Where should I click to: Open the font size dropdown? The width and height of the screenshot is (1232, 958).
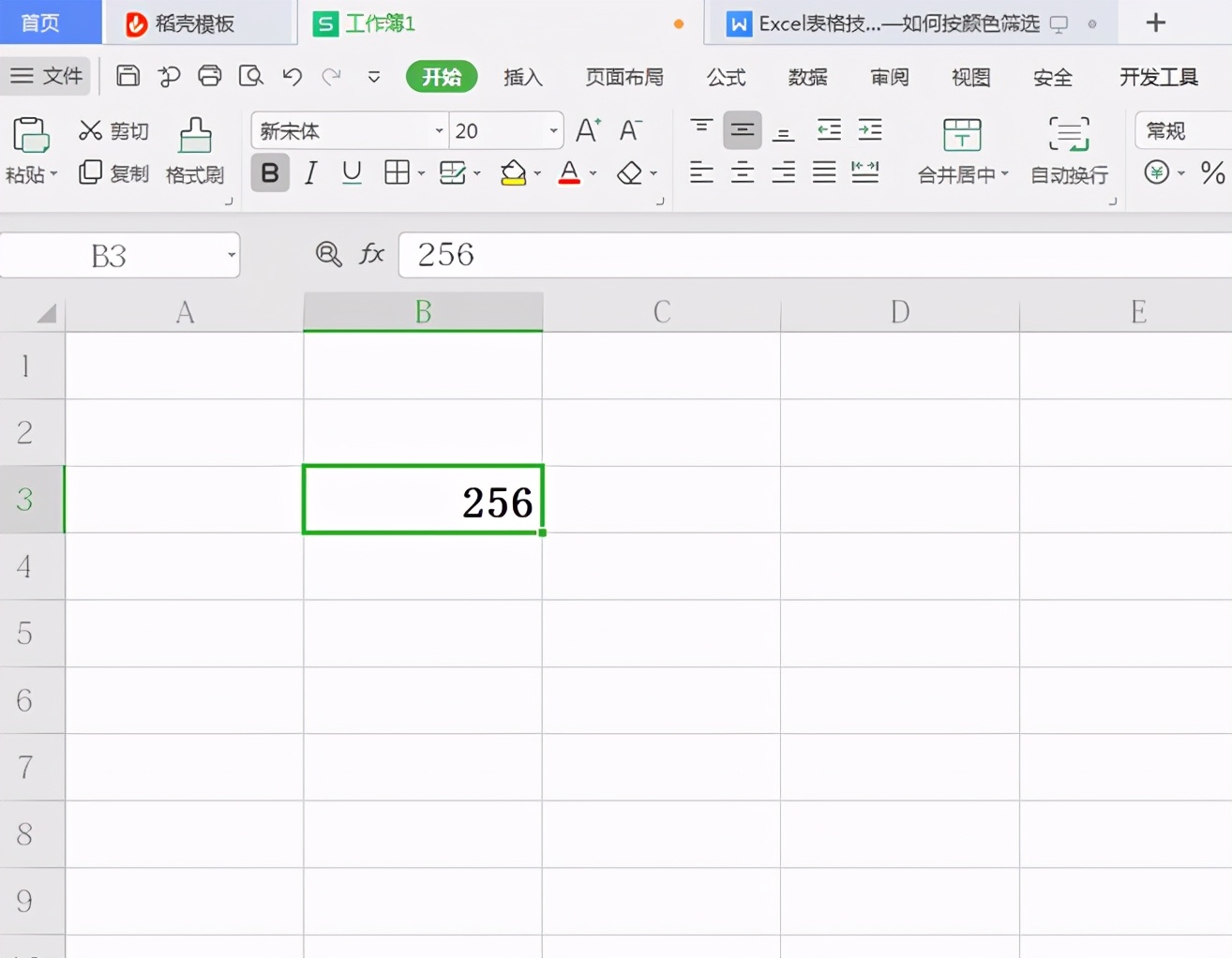pyautogui.click(x=552, y=131)
